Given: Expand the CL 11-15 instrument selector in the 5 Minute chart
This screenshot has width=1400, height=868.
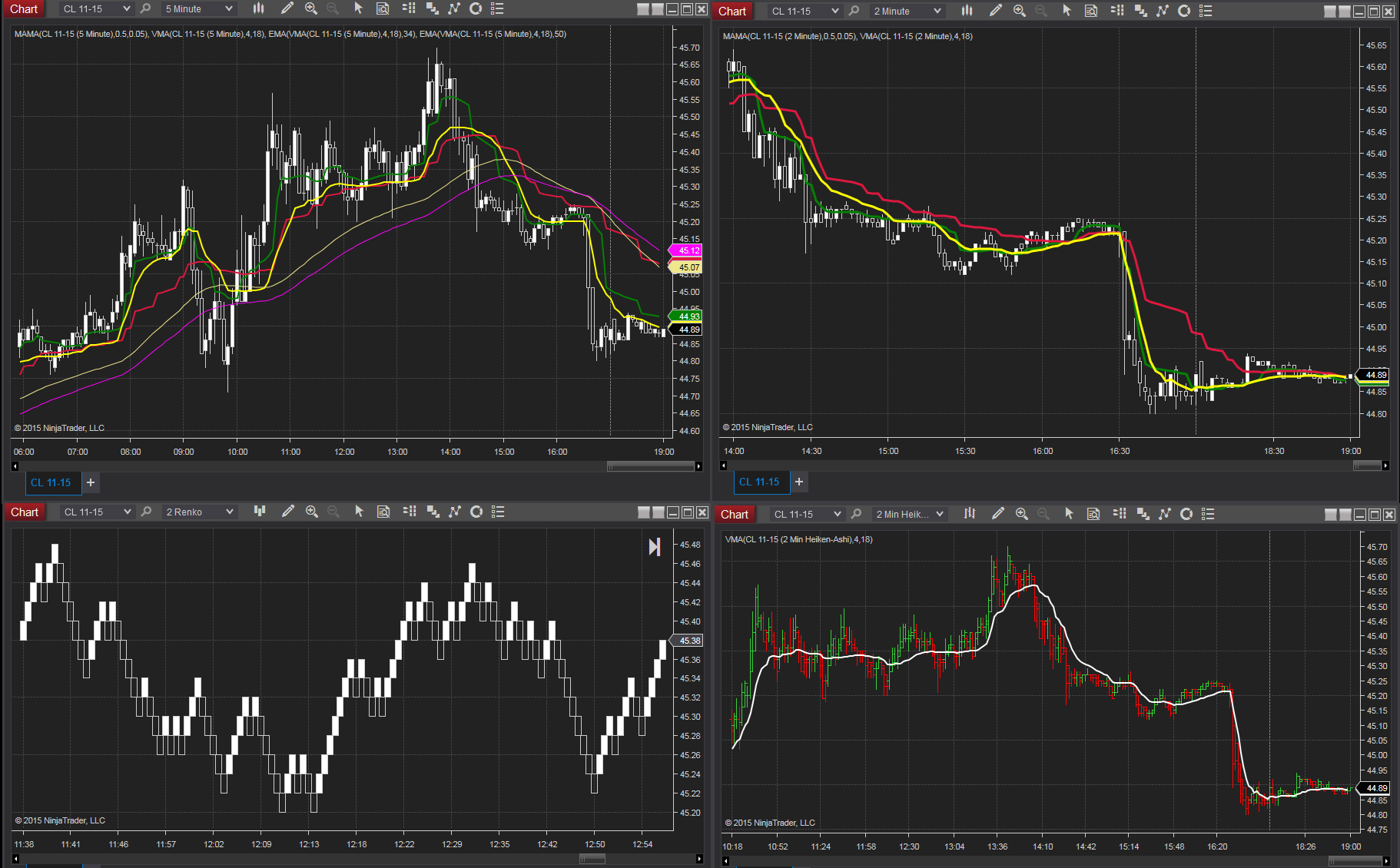Looking at the screenshot, I should pyautogui.click(x=97, y=9).
